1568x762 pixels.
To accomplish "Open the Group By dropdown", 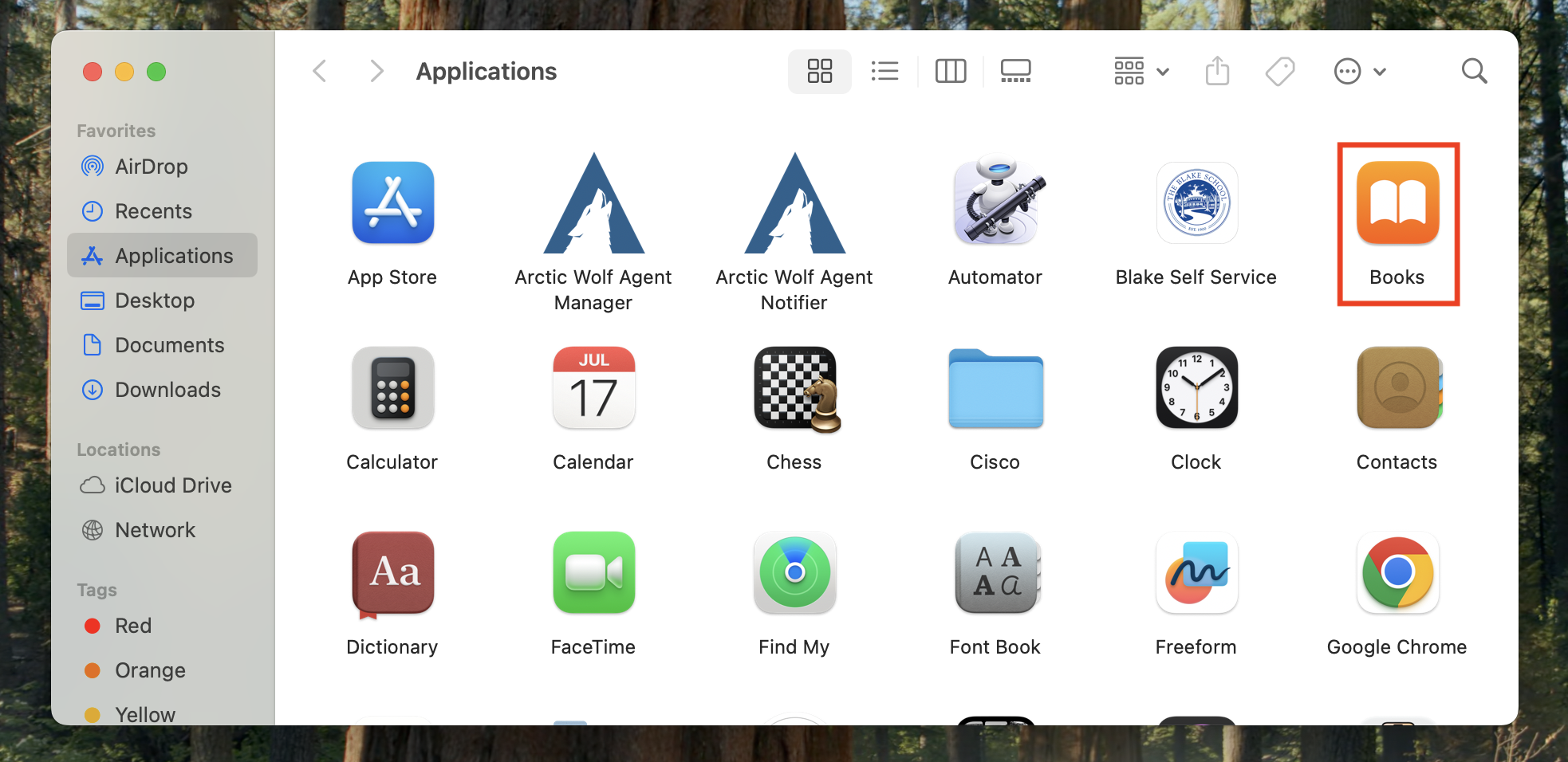I will click(x=1141, y=71).
